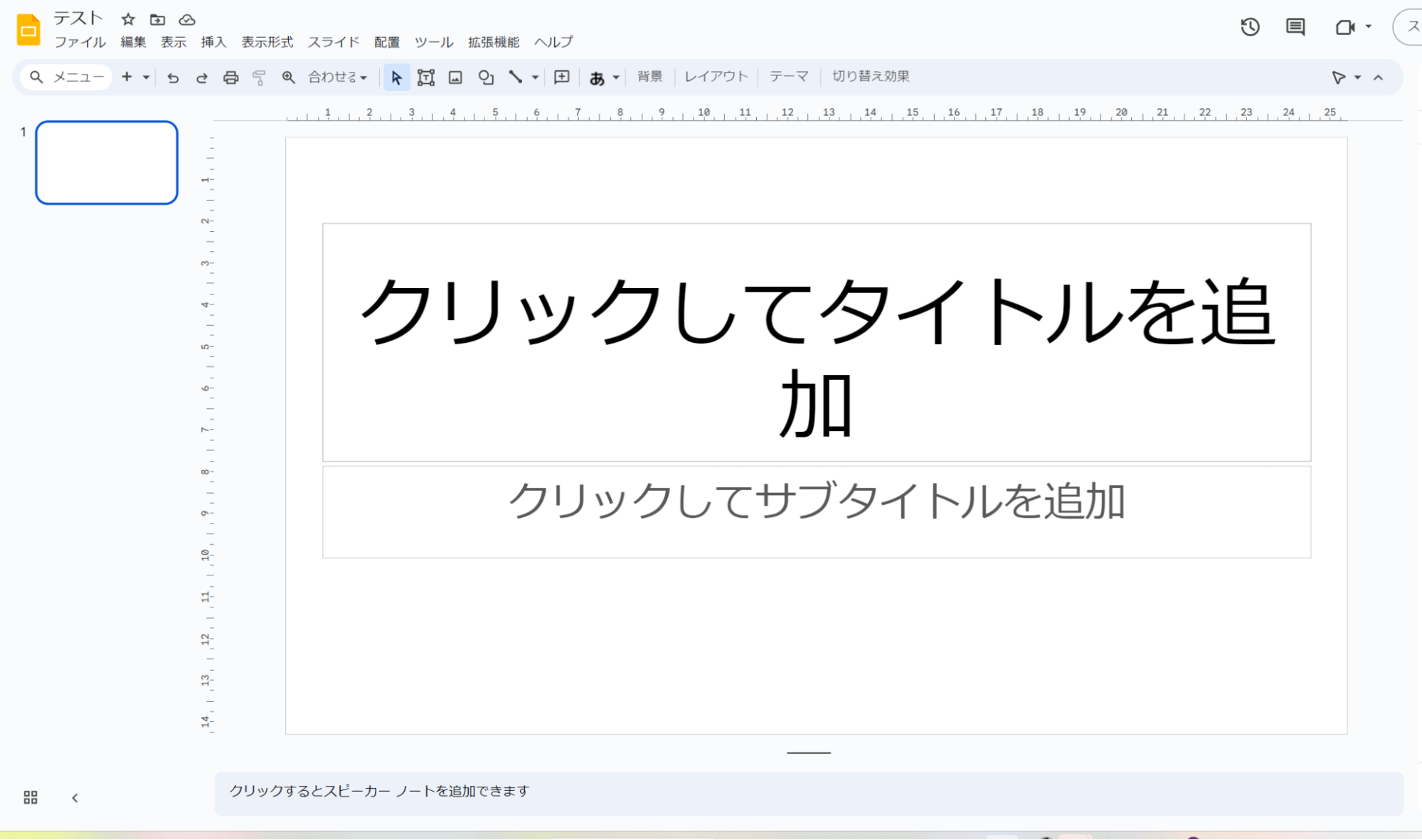Image resolution: width=1422 pixels, height=840 pixels.
Task: Open version history clock icon
Action: click(x=1250, y=27)
